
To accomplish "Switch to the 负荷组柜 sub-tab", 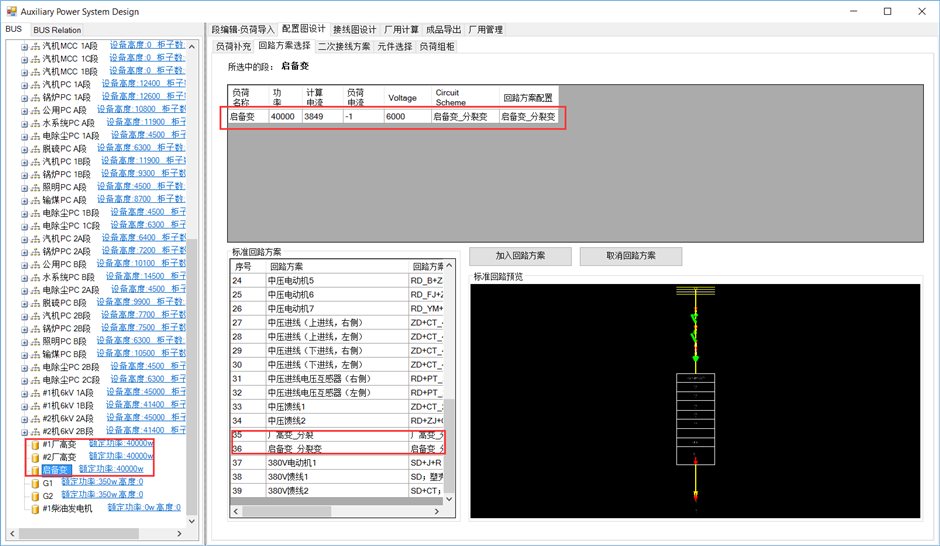I will pyautogui.click(x=436, y=47).
